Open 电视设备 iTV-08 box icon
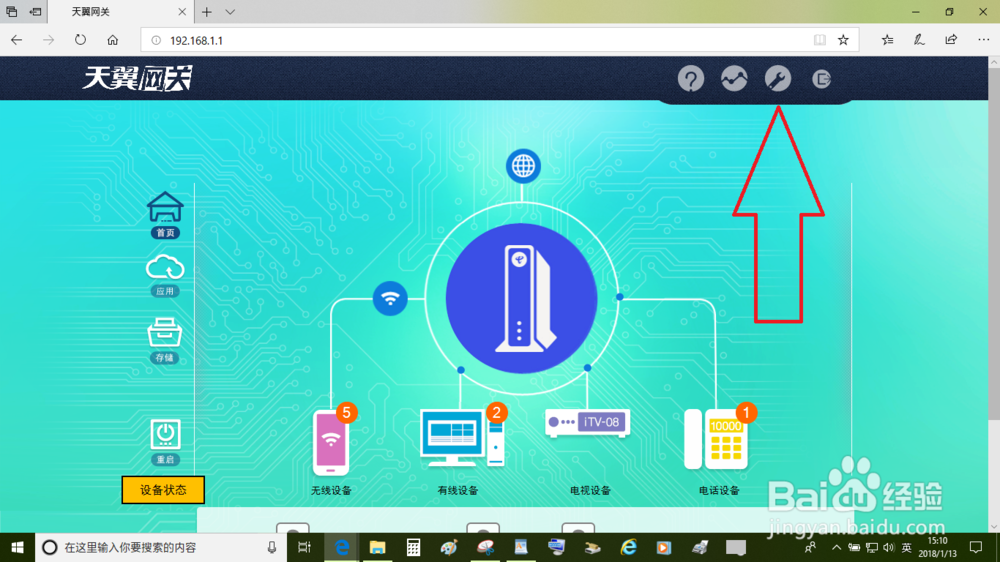 tap(588, 423)
